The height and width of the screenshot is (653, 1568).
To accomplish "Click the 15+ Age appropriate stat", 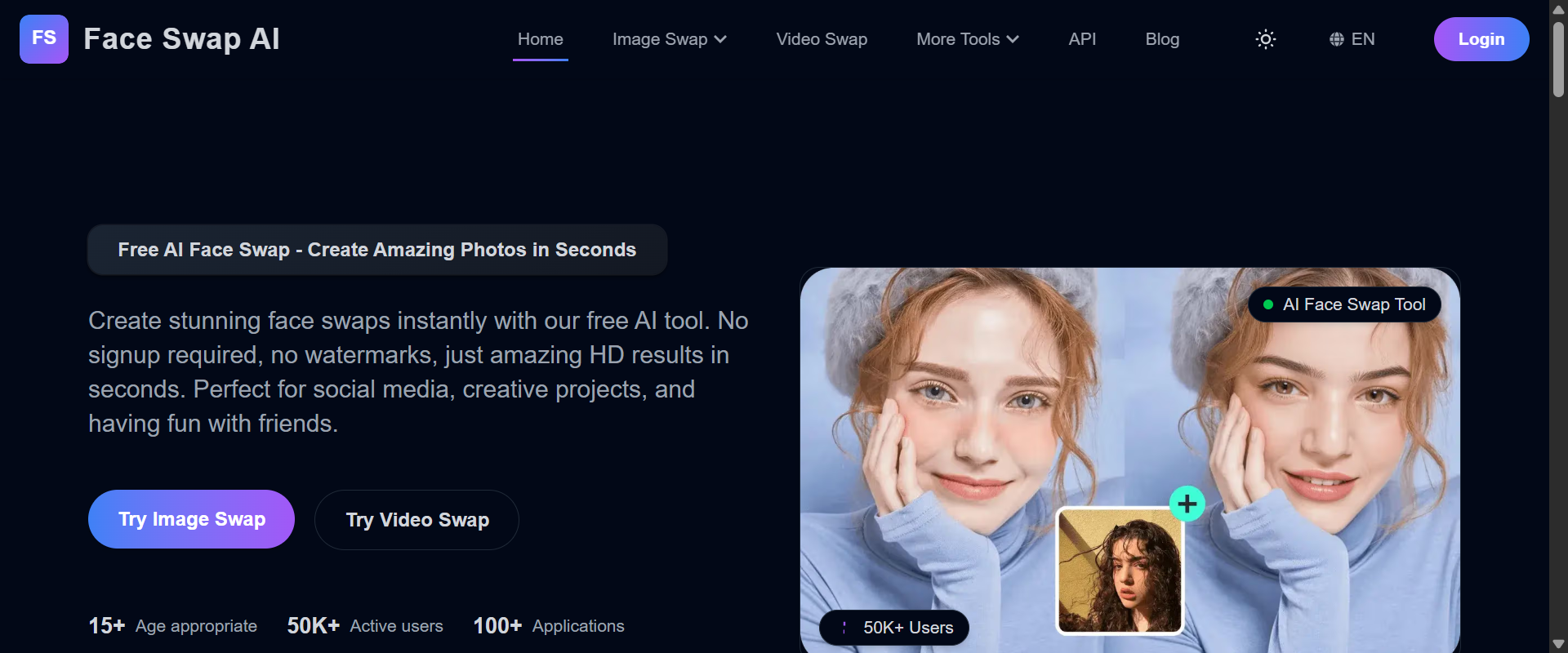I will 172,626.
